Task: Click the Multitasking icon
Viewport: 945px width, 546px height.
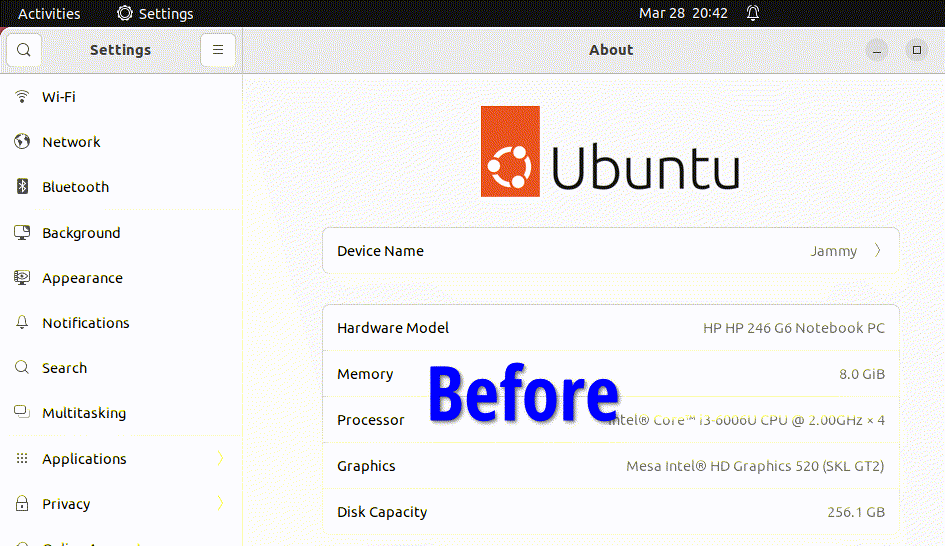Action: 22,412
